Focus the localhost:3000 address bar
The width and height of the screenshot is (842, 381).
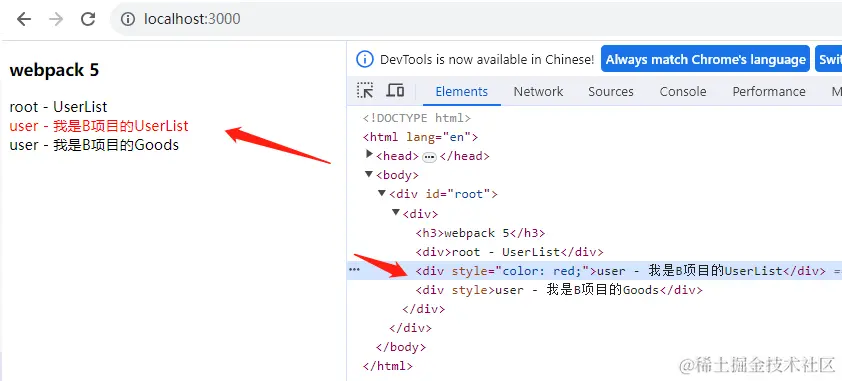tap(476, 19)
